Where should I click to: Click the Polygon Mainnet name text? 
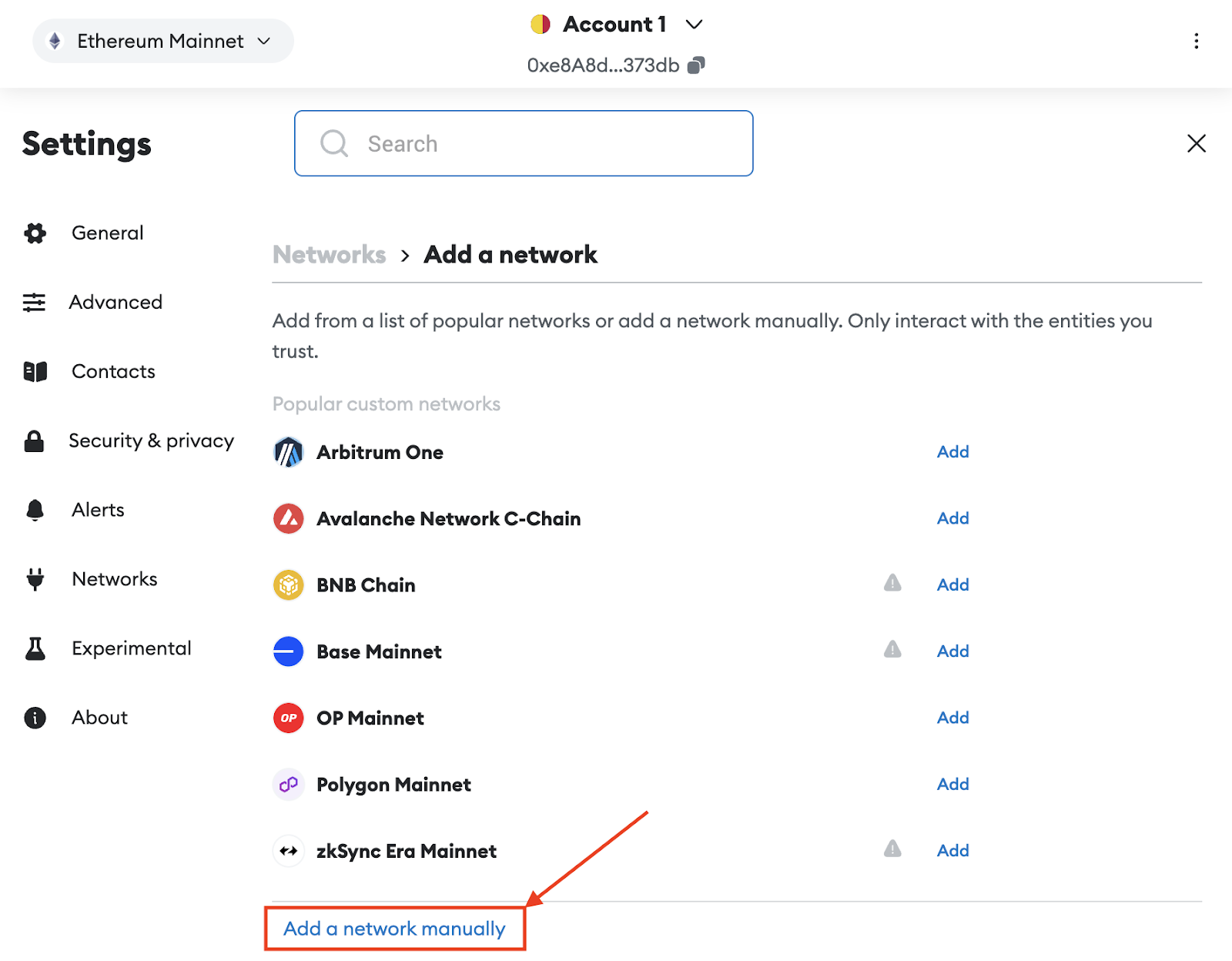393,785
